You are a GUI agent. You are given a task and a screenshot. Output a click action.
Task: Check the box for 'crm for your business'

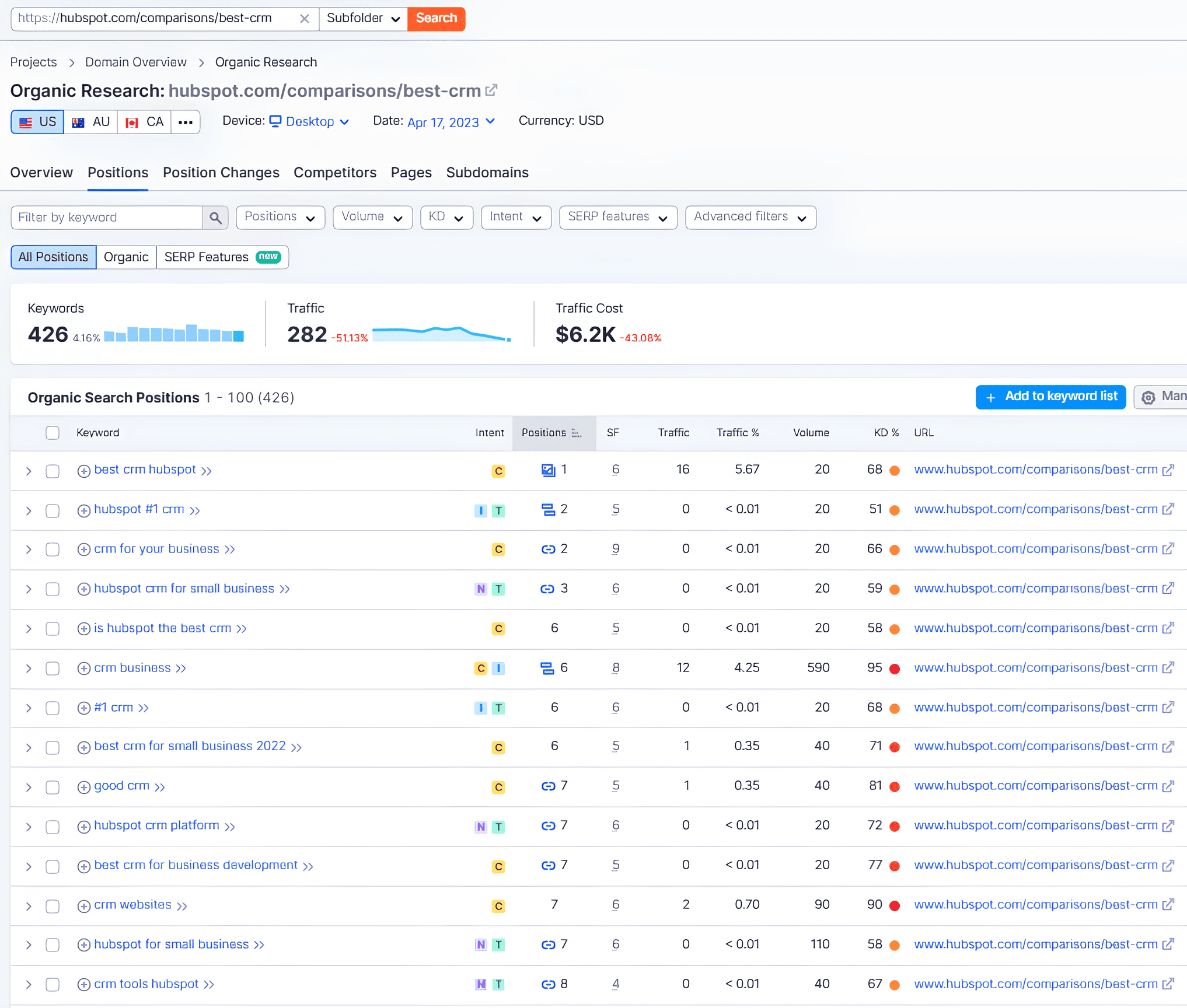pos(53,549)
